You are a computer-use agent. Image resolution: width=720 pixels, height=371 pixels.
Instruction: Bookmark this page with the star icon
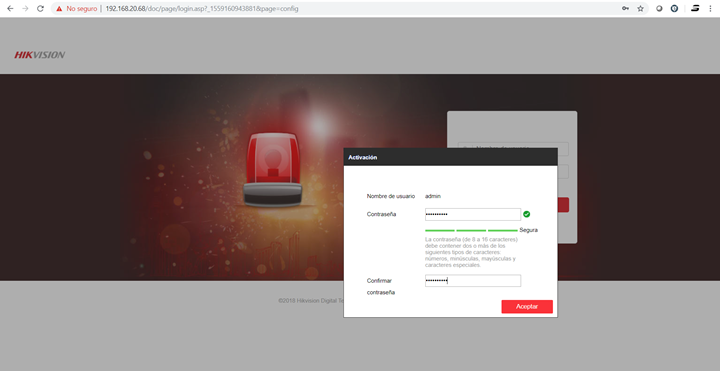(x=641, y=8)
